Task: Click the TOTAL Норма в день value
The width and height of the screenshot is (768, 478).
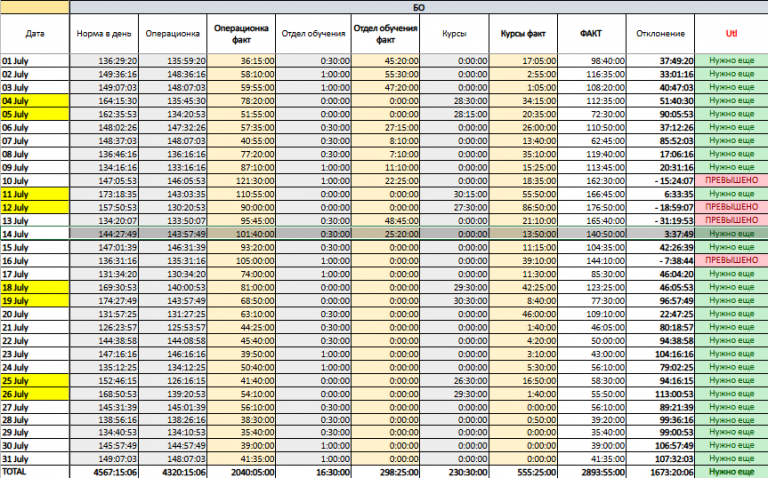Action: coord(104,472)
